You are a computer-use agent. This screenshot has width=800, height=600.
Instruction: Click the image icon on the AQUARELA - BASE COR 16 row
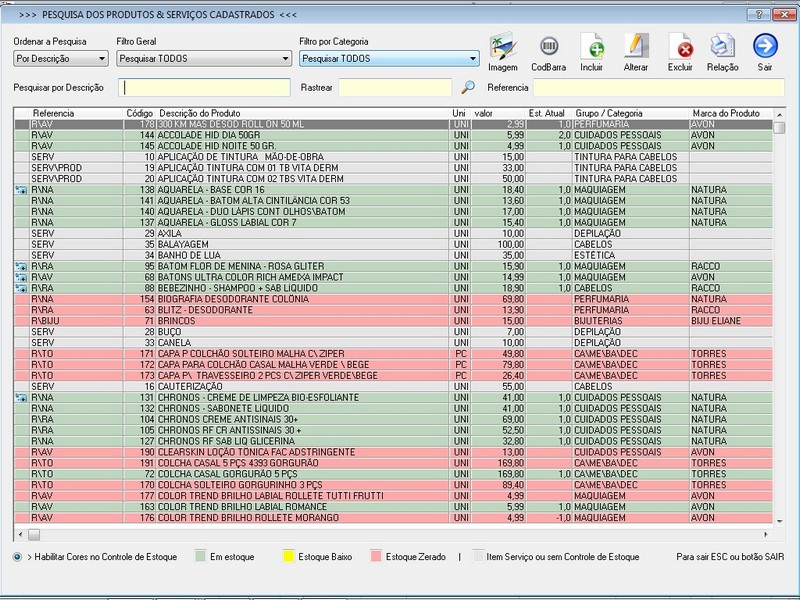tap(21, 190)
